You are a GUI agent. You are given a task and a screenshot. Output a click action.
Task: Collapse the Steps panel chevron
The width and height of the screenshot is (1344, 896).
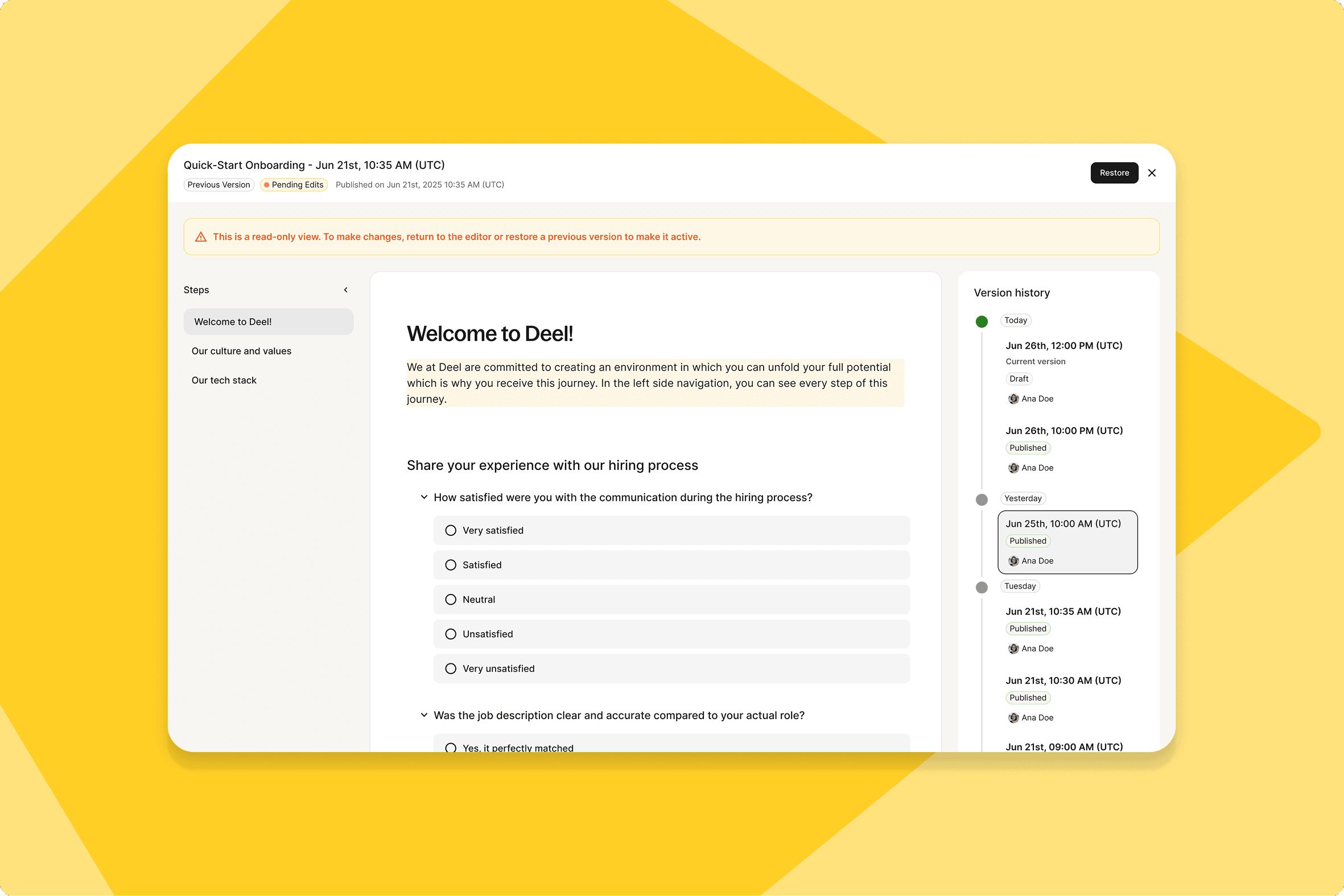[346, 290]
